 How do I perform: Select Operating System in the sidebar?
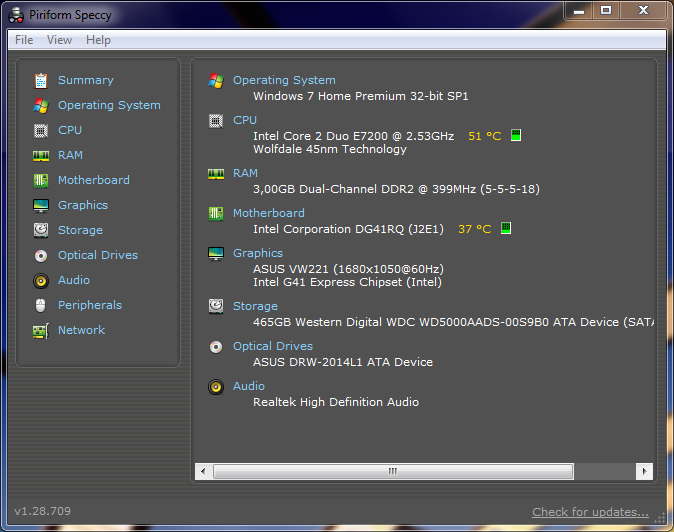pos(109,105)
